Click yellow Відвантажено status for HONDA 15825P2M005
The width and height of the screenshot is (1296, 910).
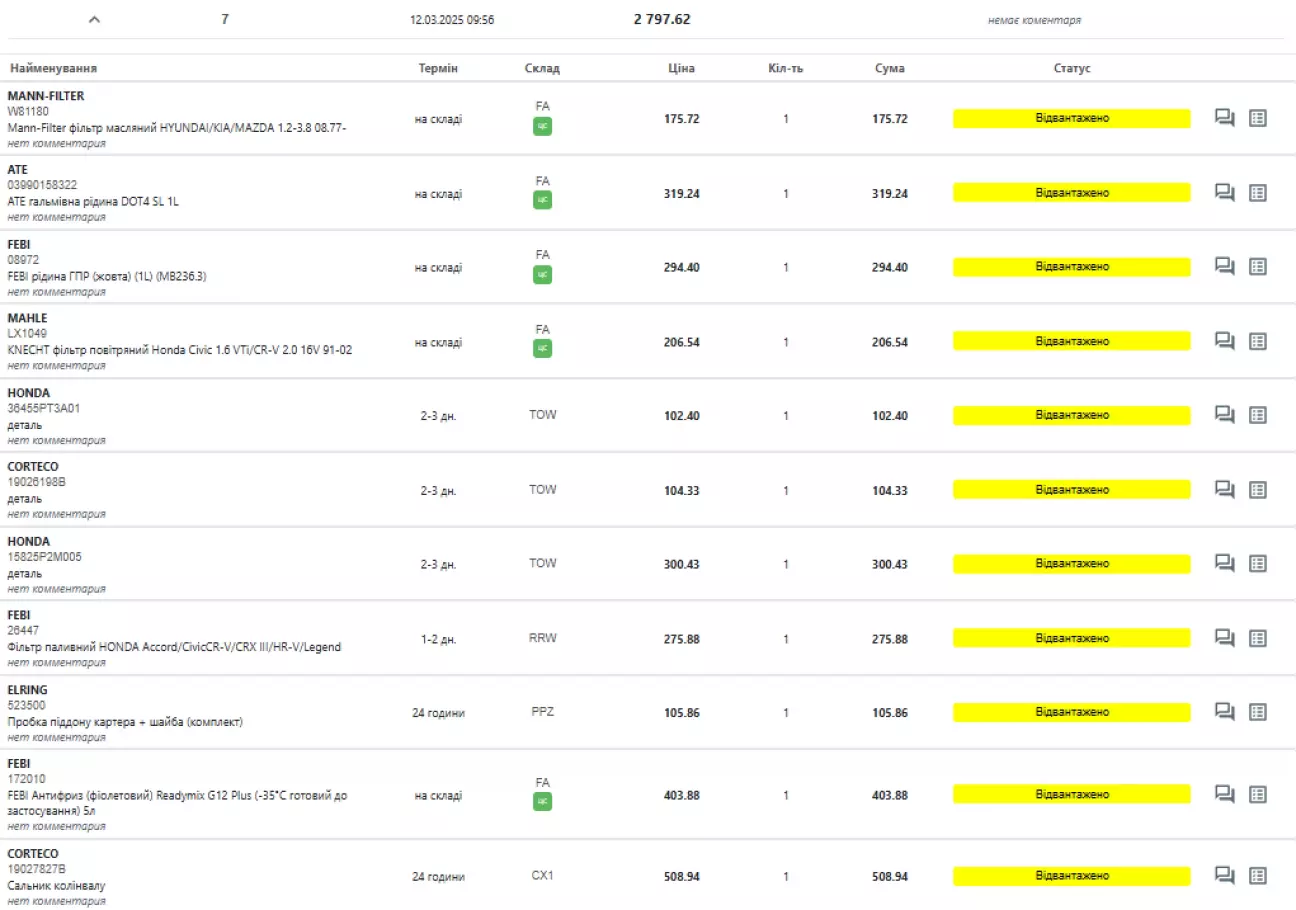pyautogui.click(x=1072, y=564)
